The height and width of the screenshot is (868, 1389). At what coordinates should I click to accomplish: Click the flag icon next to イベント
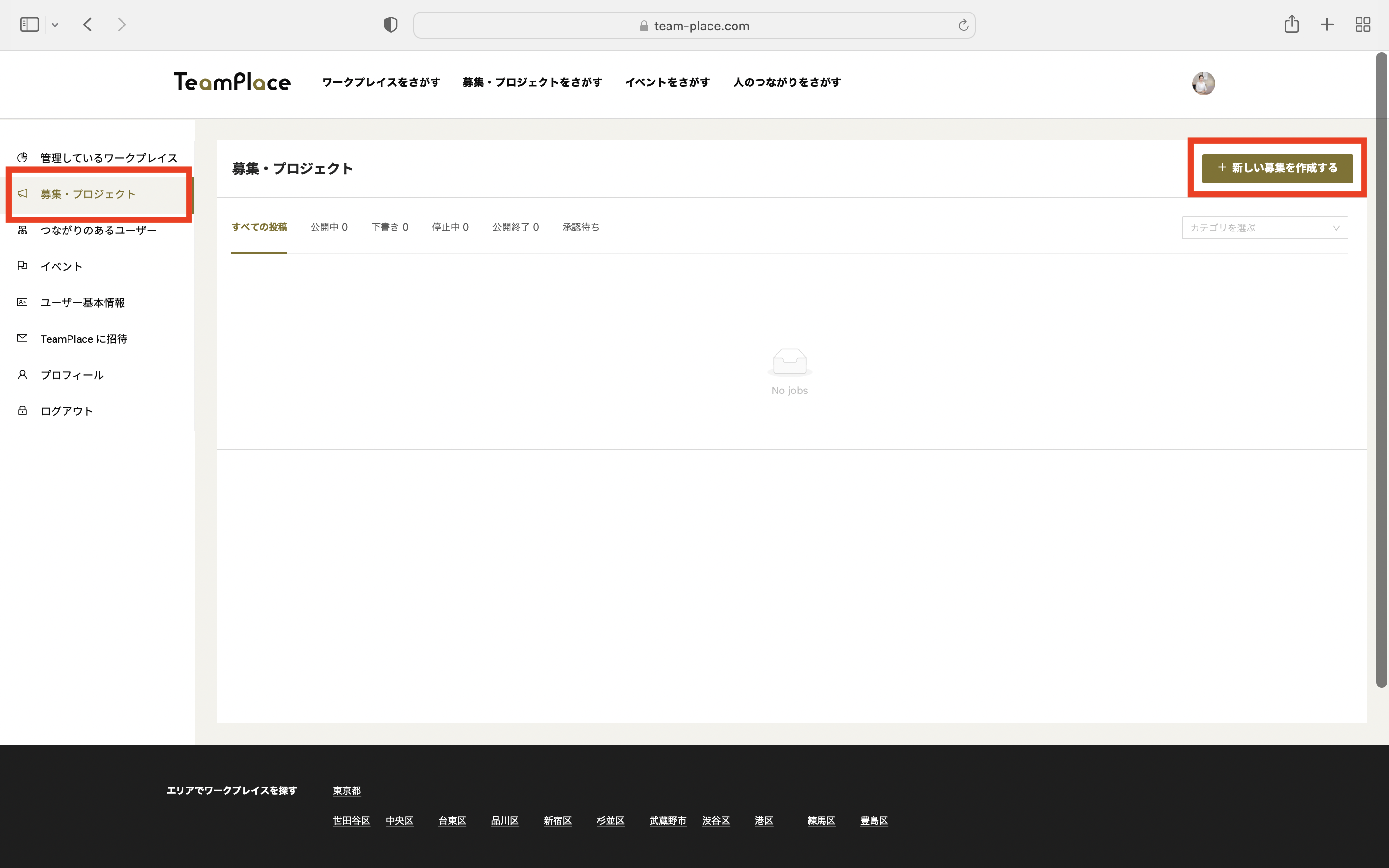pyautogui.click(x=22, y=265)
